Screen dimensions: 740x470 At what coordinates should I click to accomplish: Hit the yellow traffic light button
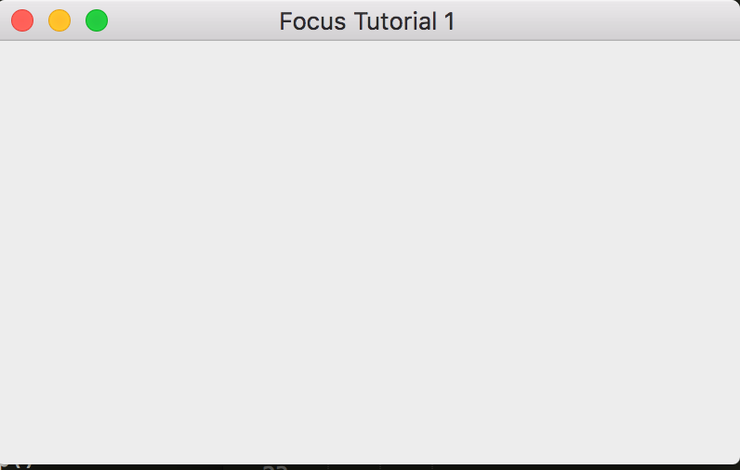tap(59, 20)
